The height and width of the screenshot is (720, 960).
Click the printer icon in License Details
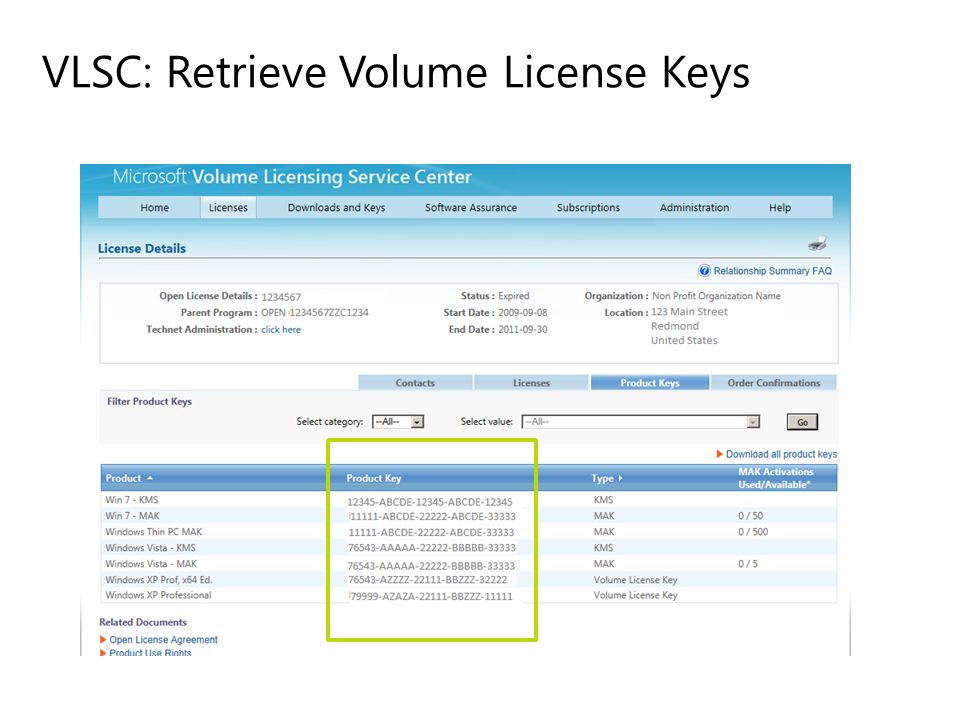coord(817,244)
